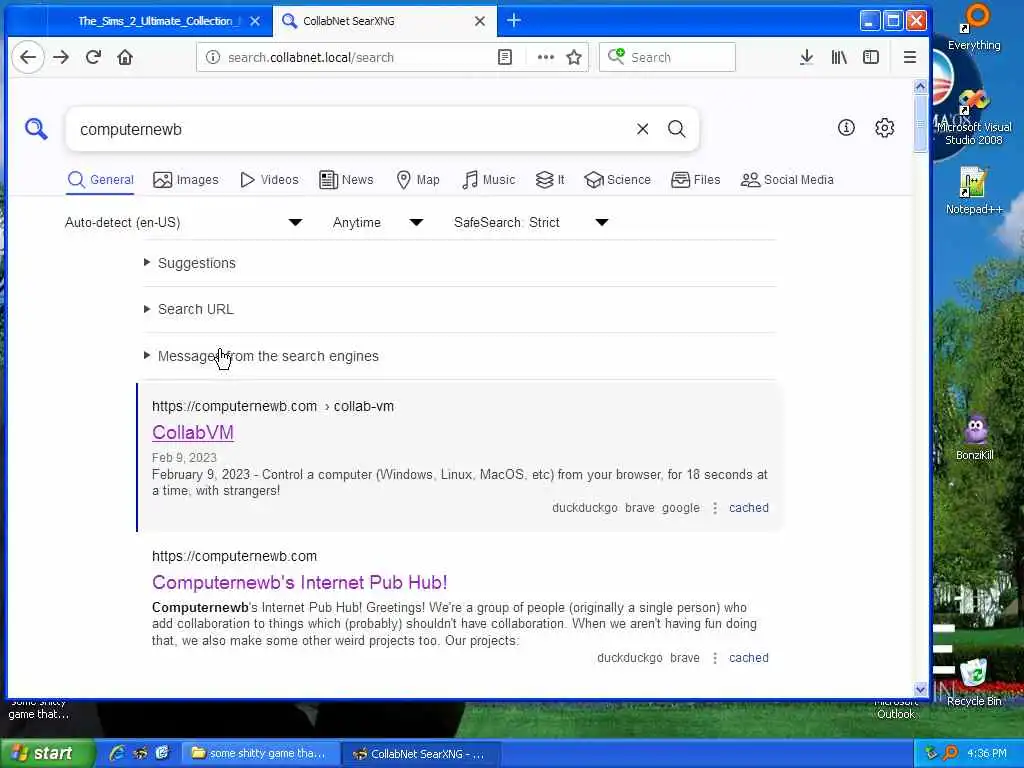The width and height of the screenshot is (1024, 768).
Task: Launch Notepad++ from desktop
Action: point(973,191)
